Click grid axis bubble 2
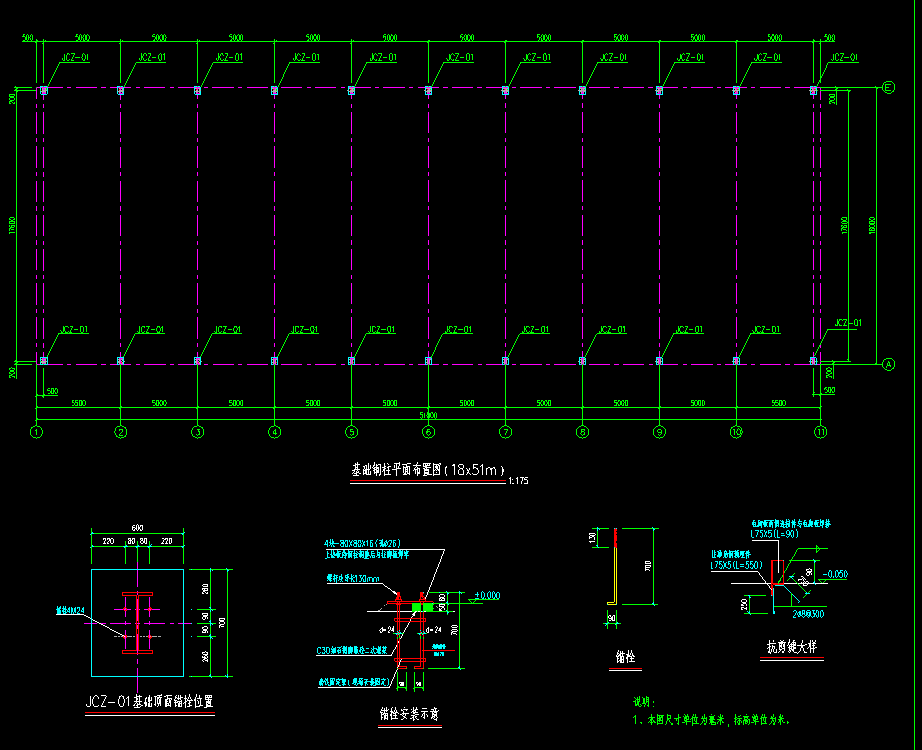The image size is (922, 750). [121, 432]
